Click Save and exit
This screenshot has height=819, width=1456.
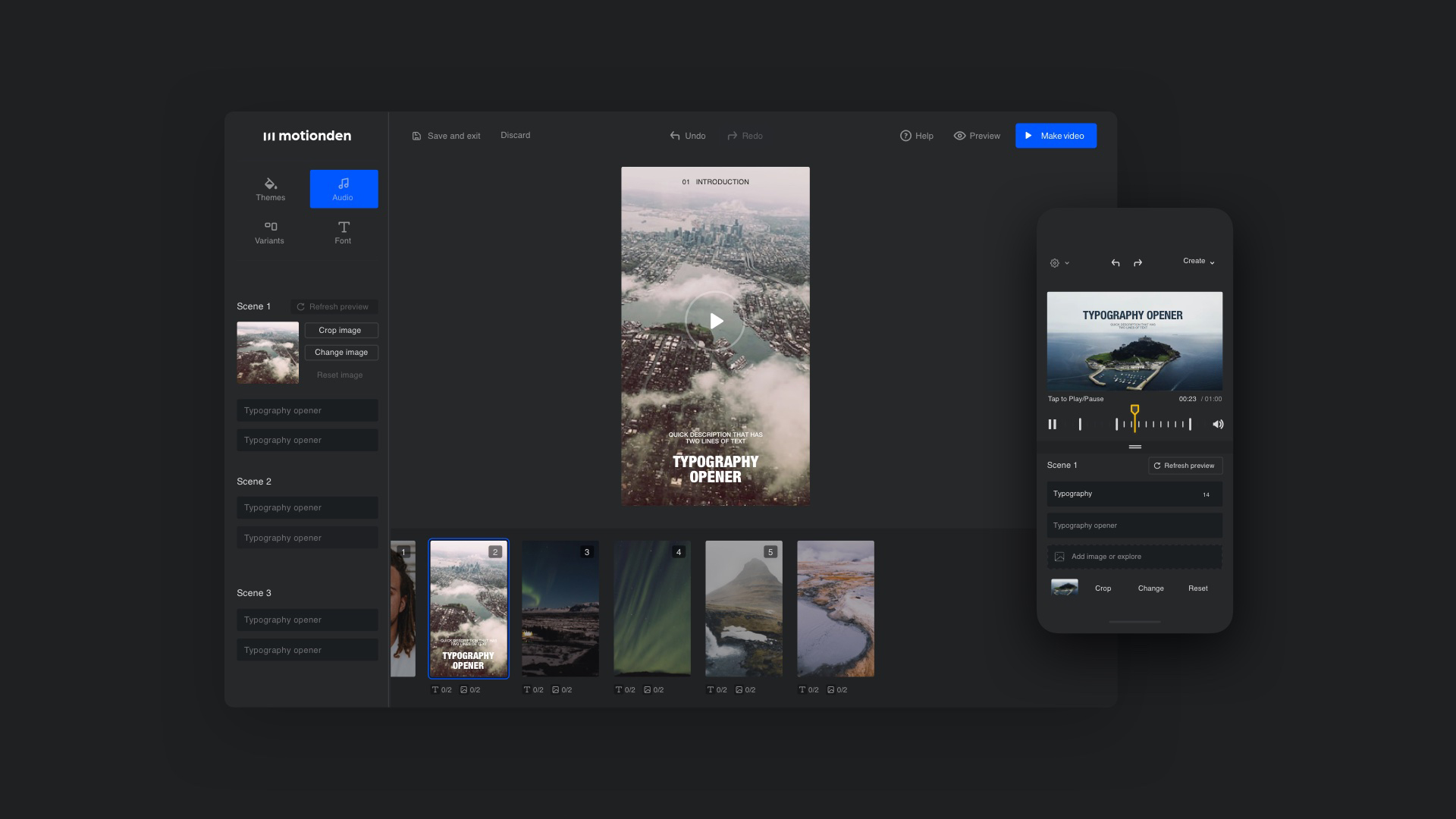tap(446, 136)
